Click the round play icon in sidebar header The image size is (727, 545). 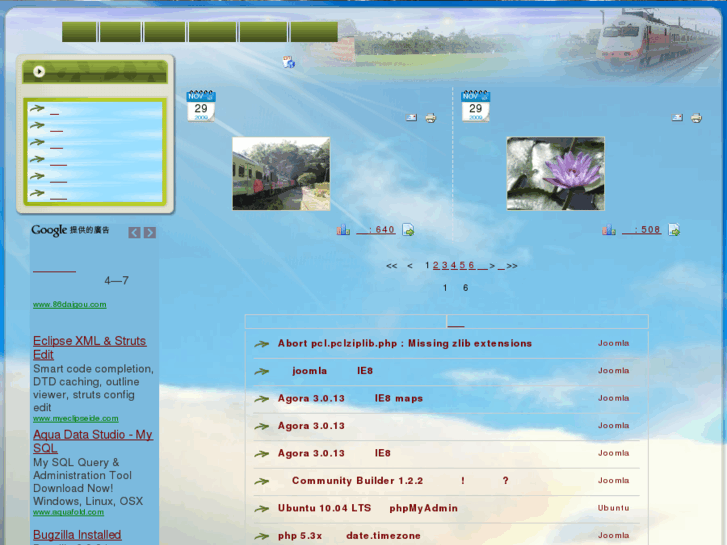coord(39,71)
